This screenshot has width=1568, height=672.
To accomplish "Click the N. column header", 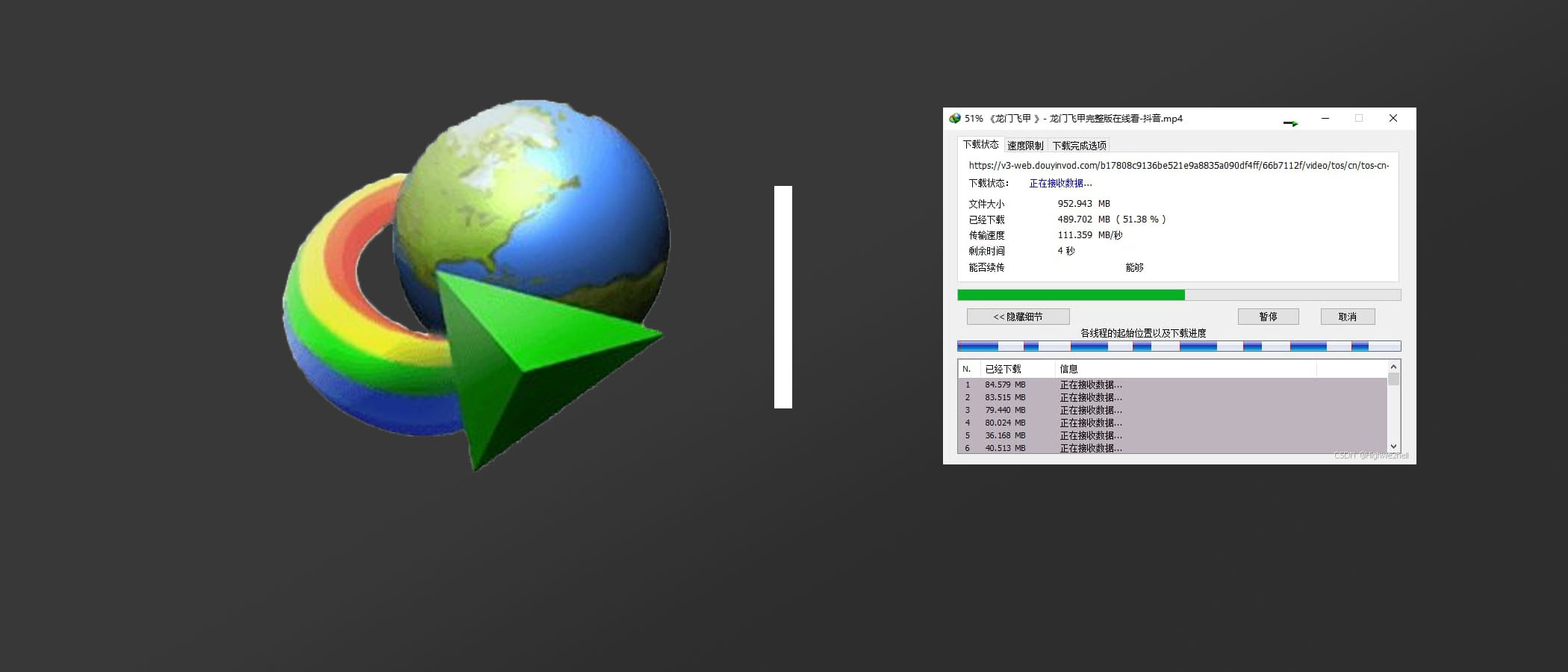I will point(968,369).
